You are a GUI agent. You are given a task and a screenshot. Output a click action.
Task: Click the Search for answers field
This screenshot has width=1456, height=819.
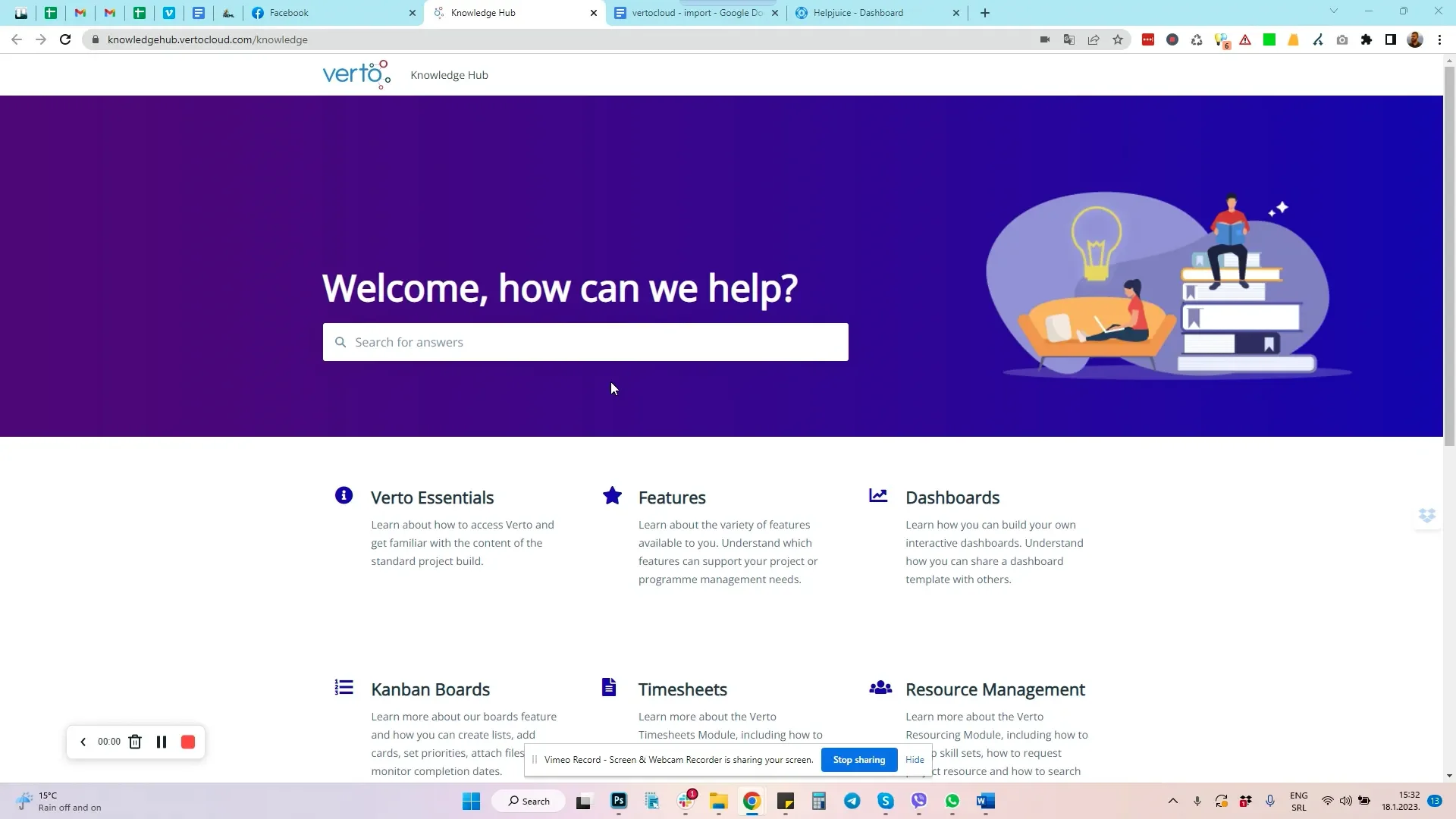(585, 342)
